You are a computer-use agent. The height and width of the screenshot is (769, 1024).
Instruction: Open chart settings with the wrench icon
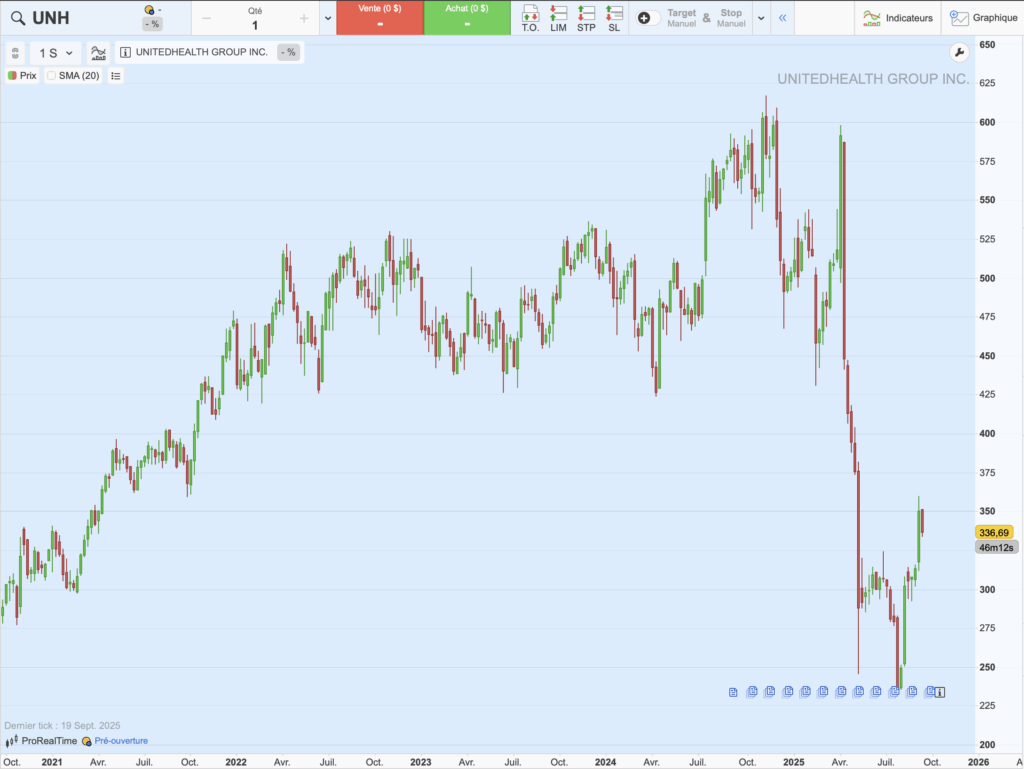point(959,51)
